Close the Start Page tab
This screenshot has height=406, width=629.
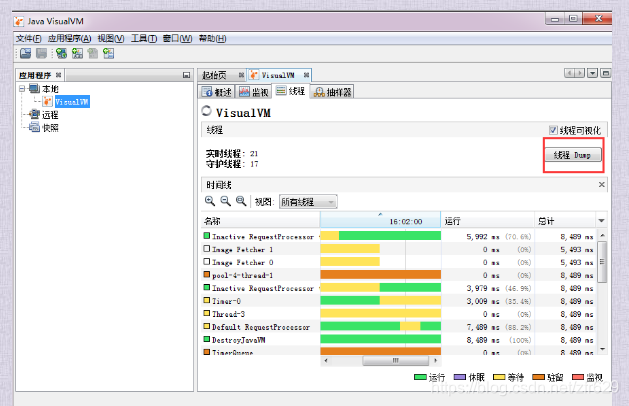pyautogui.click(x=241, y=75)
